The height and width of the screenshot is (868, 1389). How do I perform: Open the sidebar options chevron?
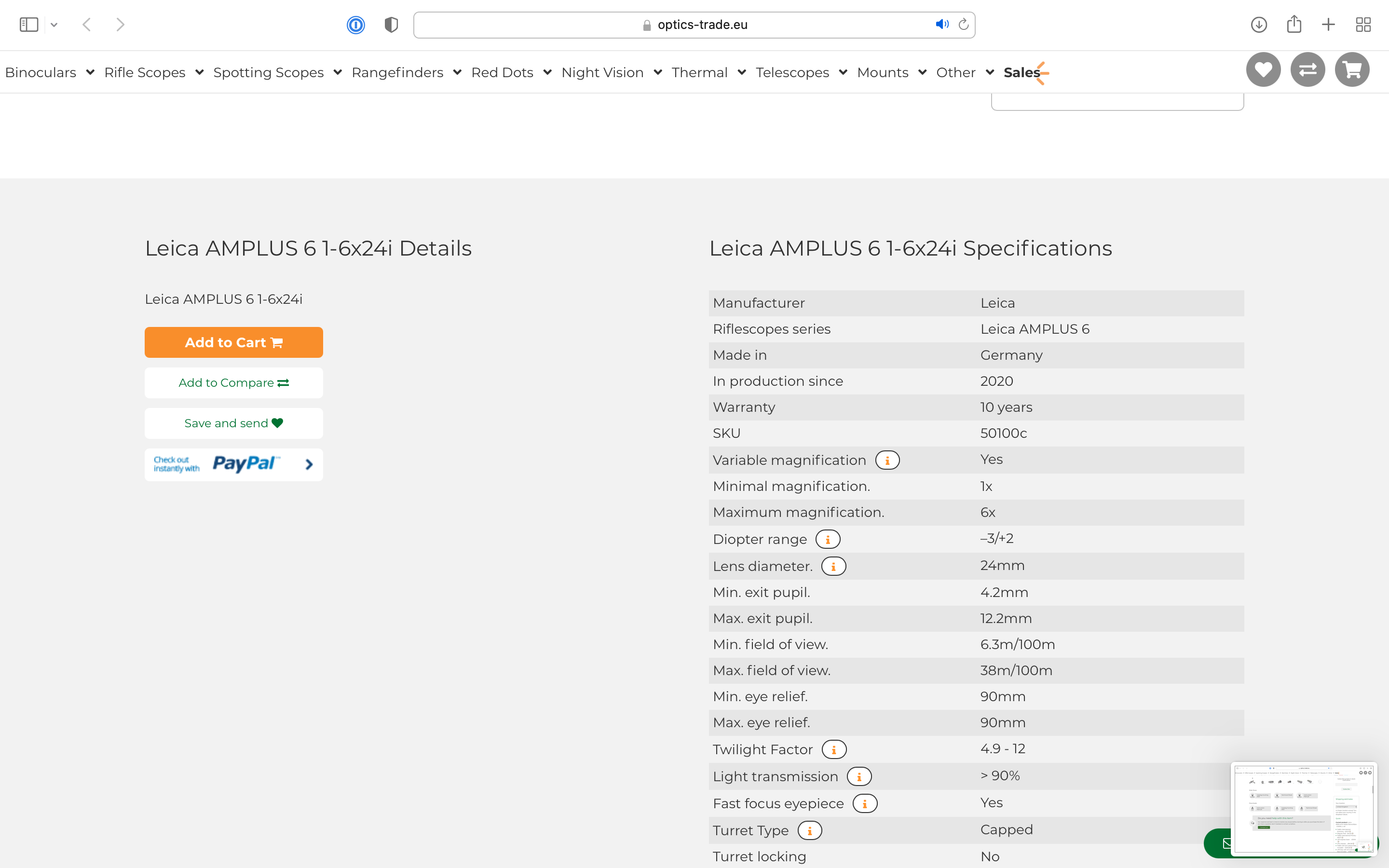[54, 25]
